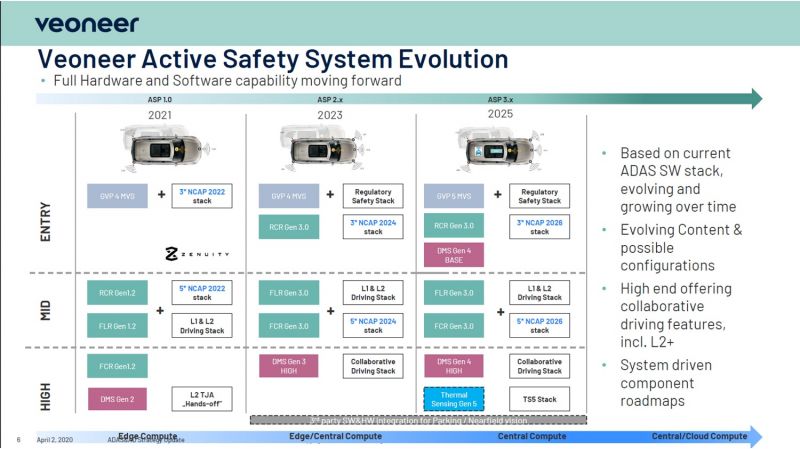Select the '3* NCAP 2022 stack' box
800x449 pixels.
(202, 196)
